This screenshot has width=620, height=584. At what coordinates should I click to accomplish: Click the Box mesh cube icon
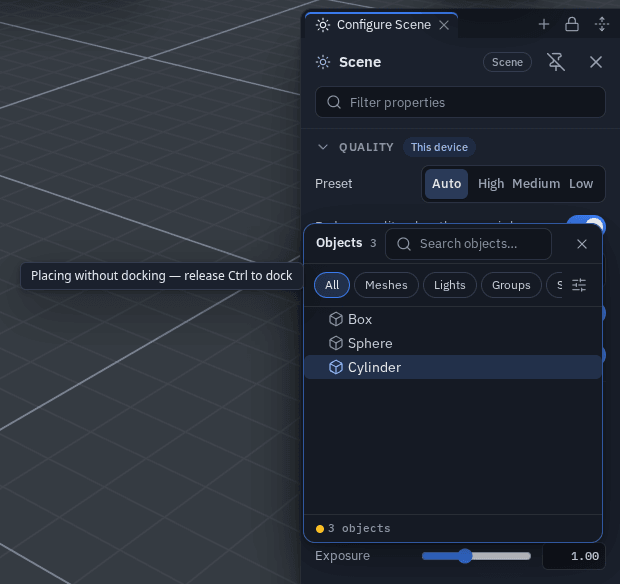(x=336, y=319)
